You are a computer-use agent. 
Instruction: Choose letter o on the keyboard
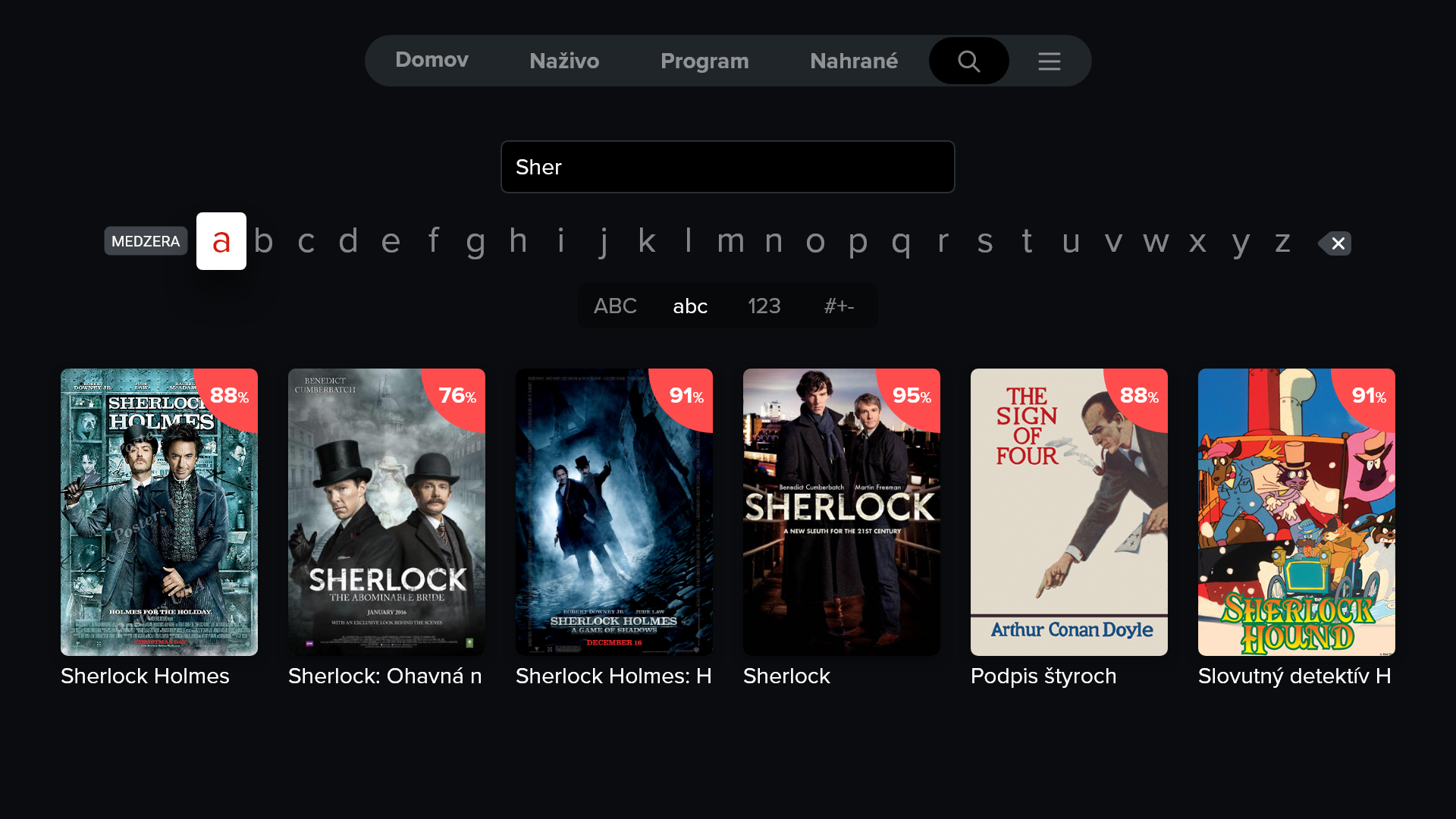[x=815, y=241]
